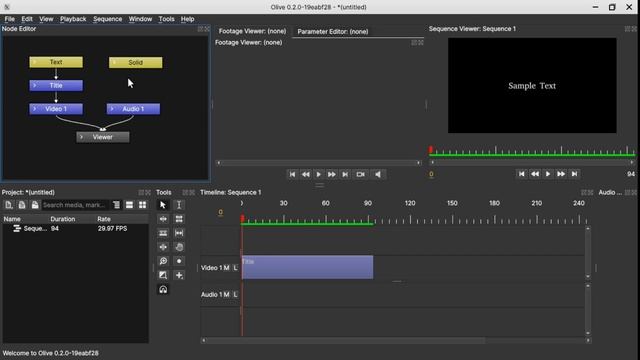The image size is (640, 360).
Task: Go to end in Sequence Viewer
Action: click(x=574, y=174)
